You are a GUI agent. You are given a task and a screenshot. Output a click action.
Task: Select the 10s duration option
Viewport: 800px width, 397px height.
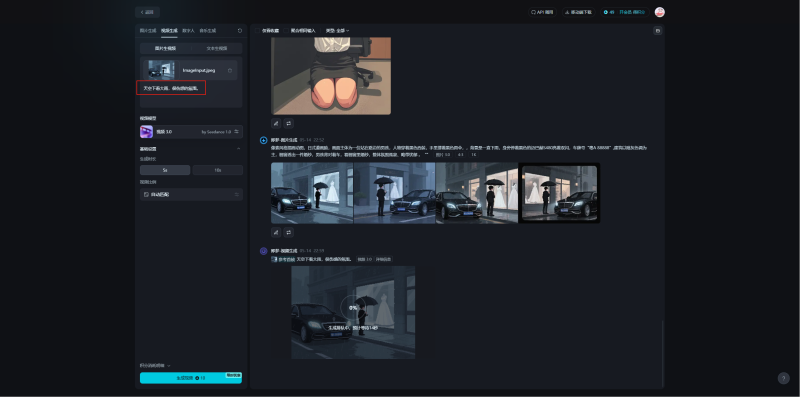218,170
